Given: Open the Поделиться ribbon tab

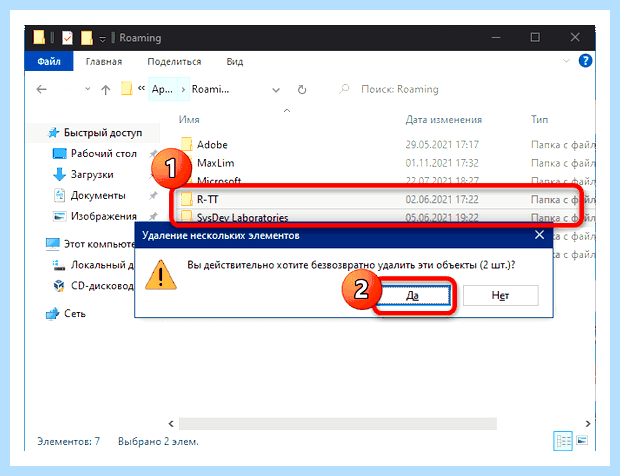Looking at the screenshot, I should pos(174,62).
